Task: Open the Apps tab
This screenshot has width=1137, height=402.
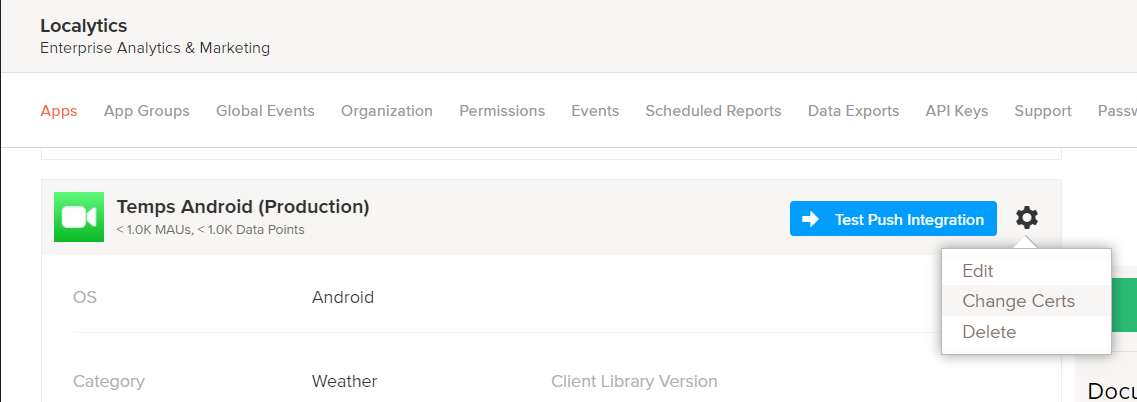Action: (x=59, y=111)
